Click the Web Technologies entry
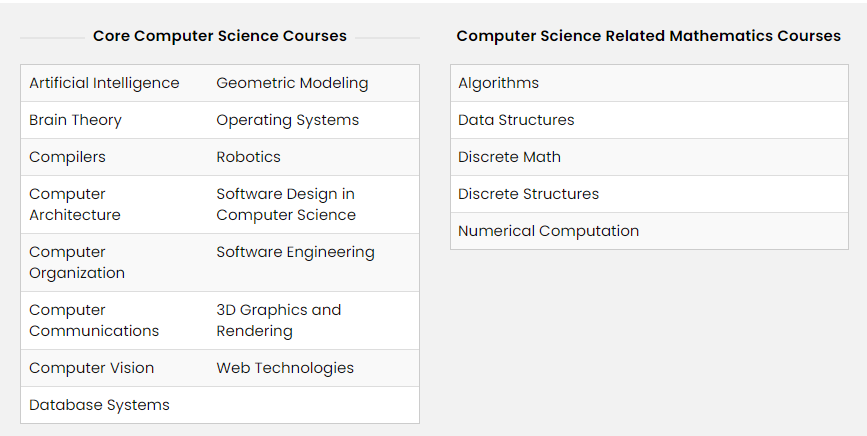This screenshot has width=867, height=436. click(285, 368)
